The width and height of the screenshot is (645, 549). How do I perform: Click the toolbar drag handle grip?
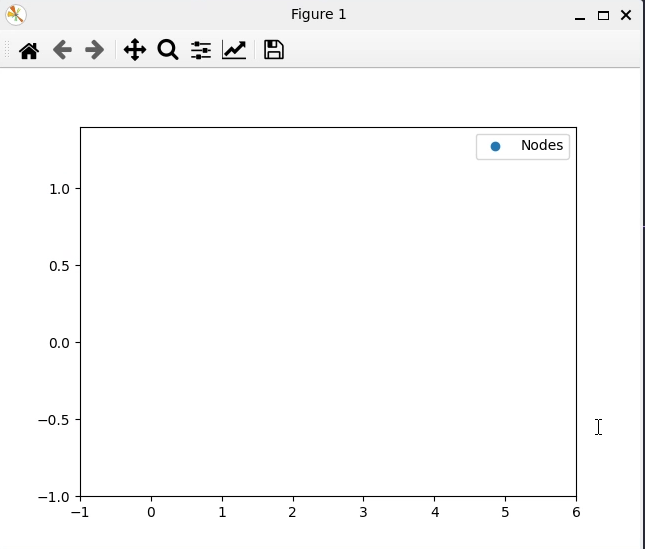point(7,50)
